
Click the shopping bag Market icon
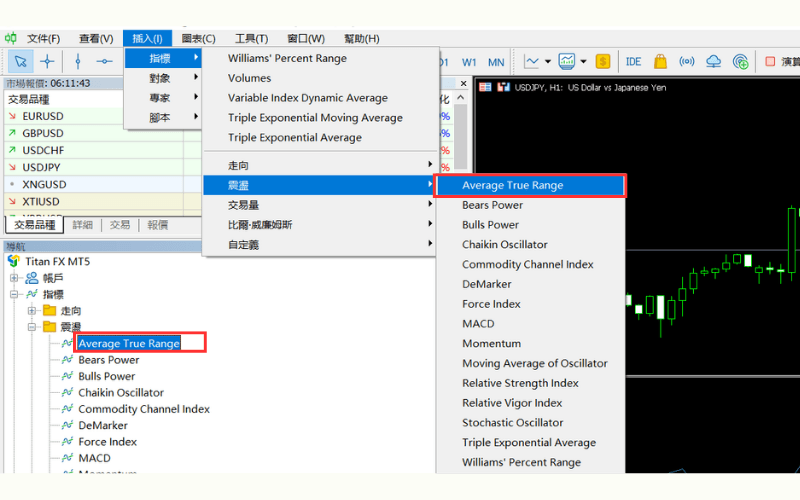point(660,61)
